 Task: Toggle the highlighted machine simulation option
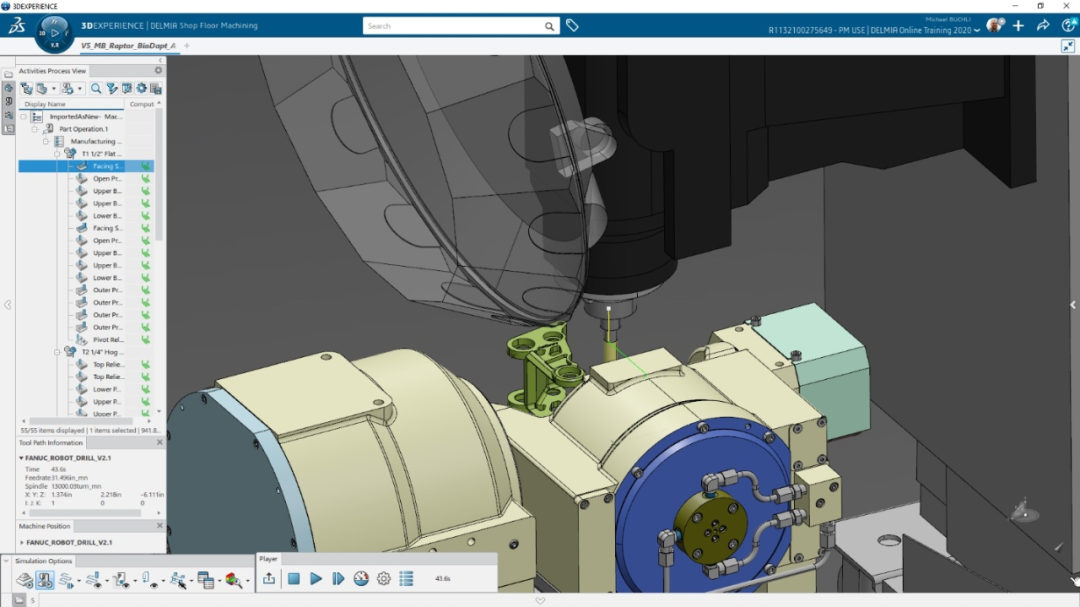click(x=45, y=580)
